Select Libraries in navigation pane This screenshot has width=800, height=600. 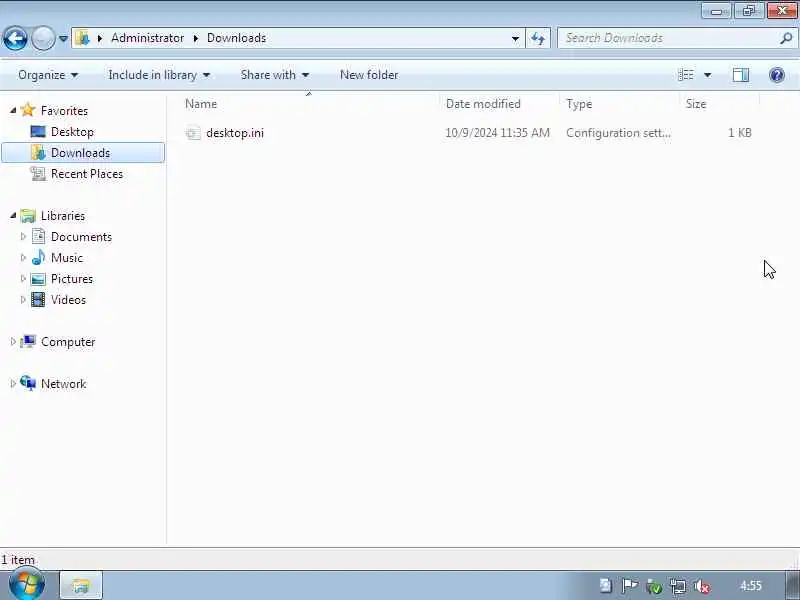pyautogui.click(x=63, y=216)
